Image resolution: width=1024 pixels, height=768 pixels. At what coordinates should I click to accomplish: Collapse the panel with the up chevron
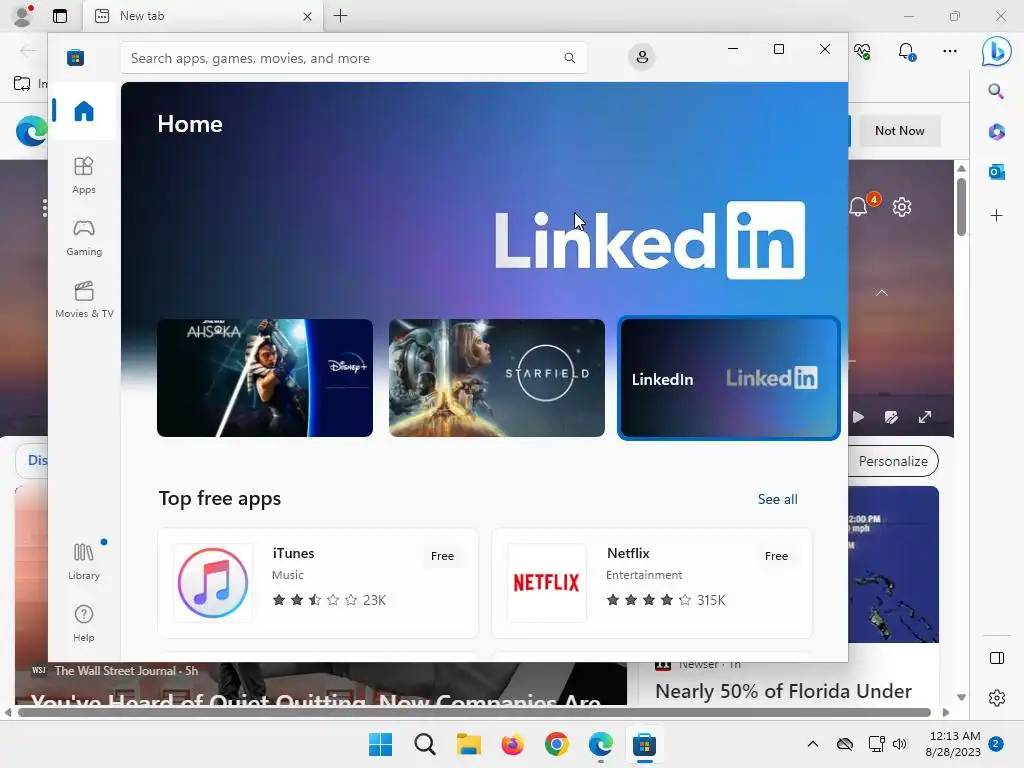[882, 293]
